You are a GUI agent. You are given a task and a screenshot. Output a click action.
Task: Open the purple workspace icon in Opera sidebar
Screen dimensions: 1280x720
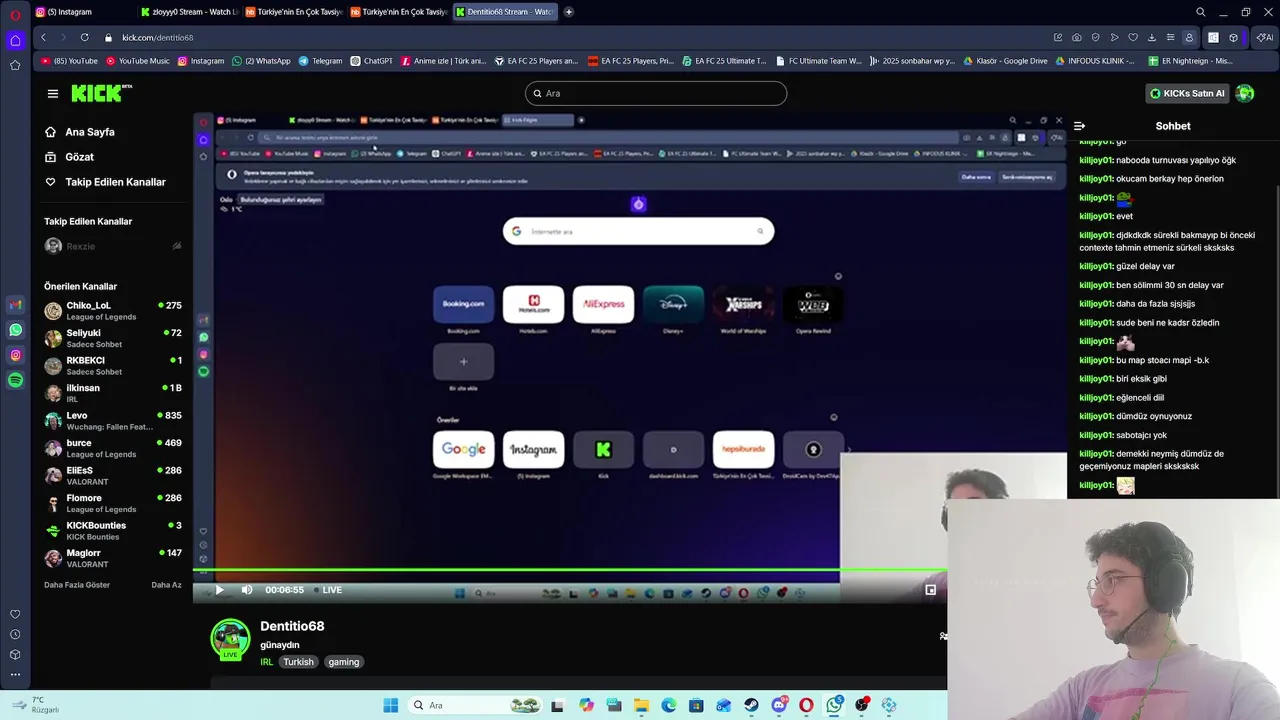tap(15, 41)
